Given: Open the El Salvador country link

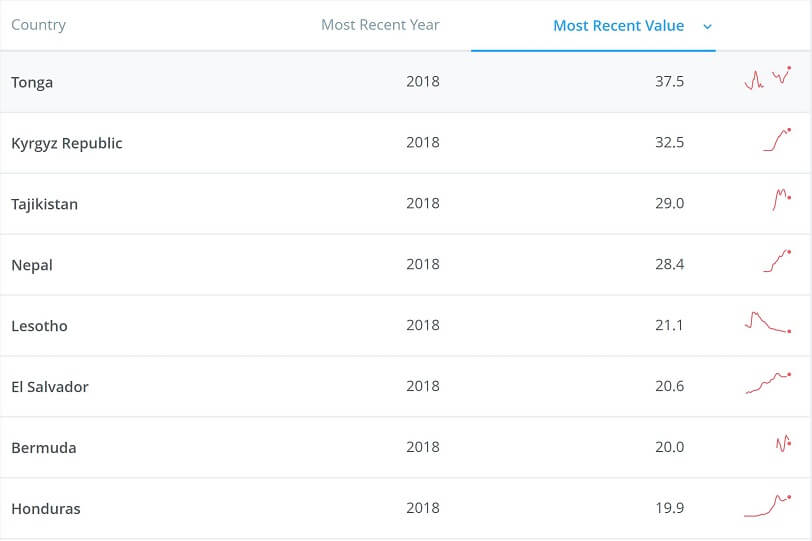Looking at the screenshot, I should pyautogui.click(x=50, y=387).
